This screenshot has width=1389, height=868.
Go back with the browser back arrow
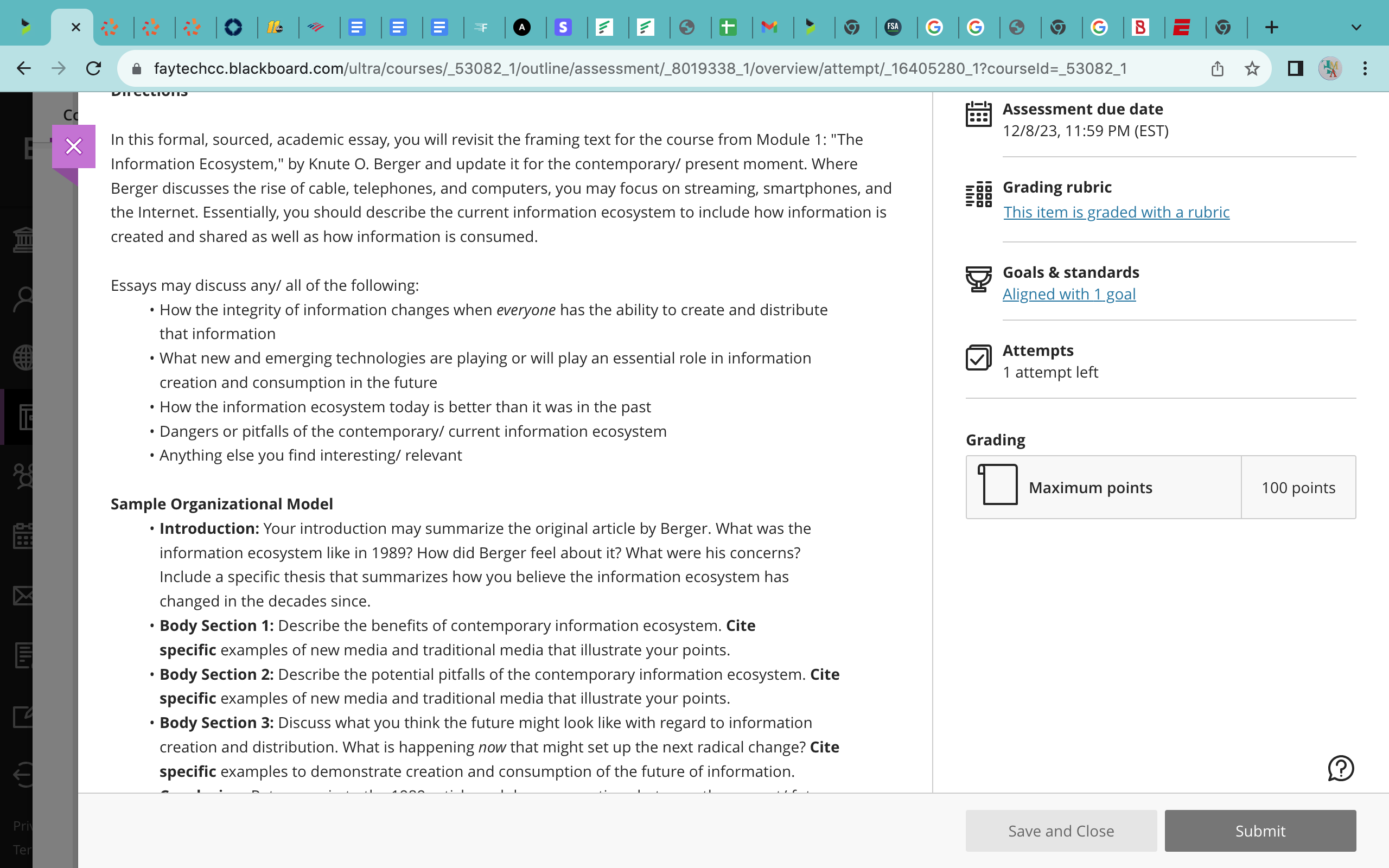click(x=23, y=68)
